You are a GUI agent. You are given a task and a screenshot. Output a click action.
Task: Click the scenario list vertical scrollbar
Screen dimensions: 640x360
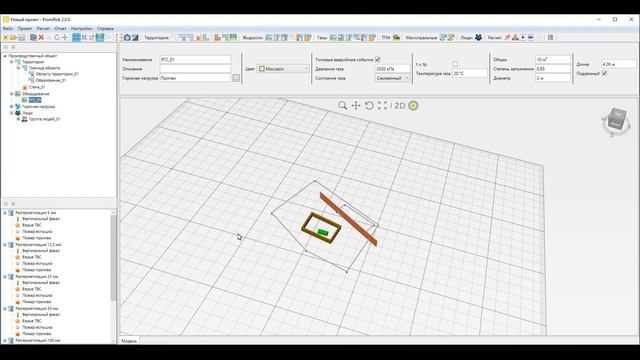pyautogui.click(x=113, y=258)
